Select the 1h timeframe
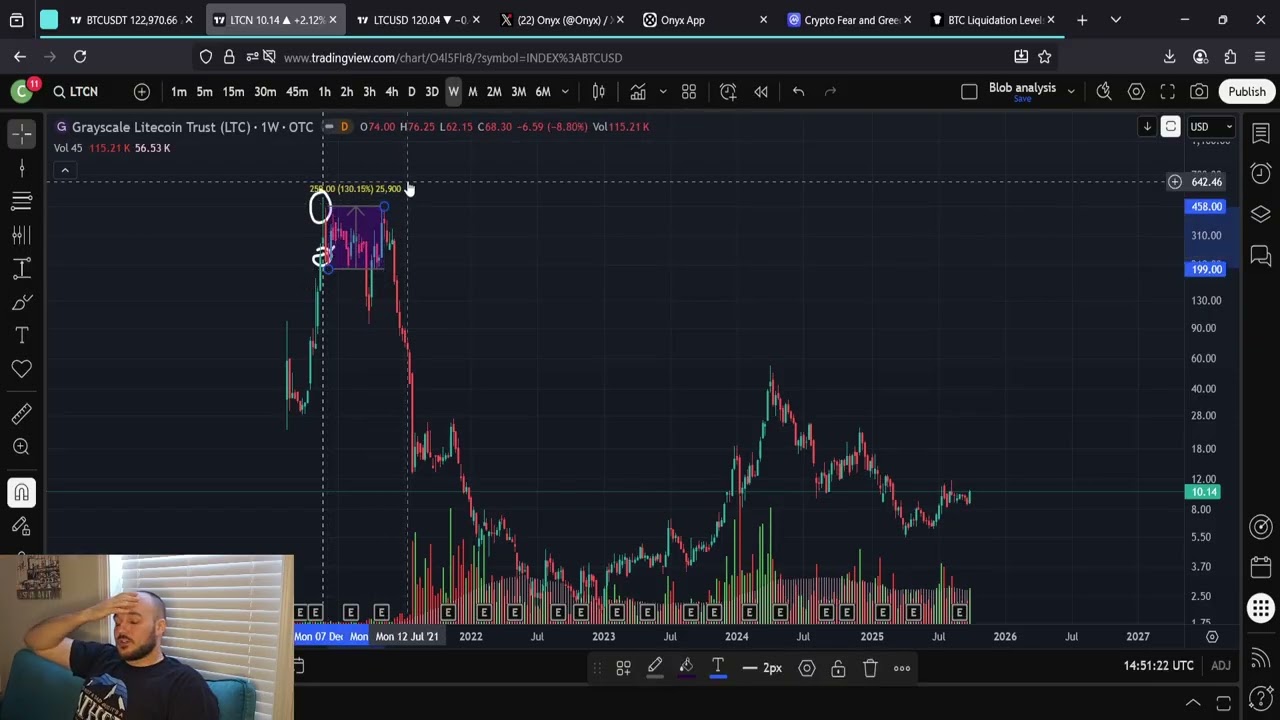This screenshot has height=720, width=1280. tap(324, 92)
